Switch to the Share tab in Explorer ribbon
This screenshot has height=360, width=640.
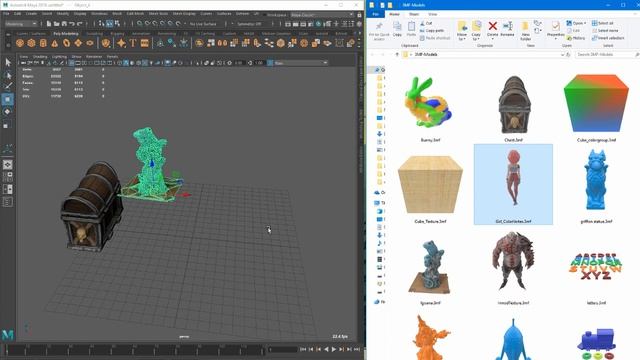pos(414,14)
